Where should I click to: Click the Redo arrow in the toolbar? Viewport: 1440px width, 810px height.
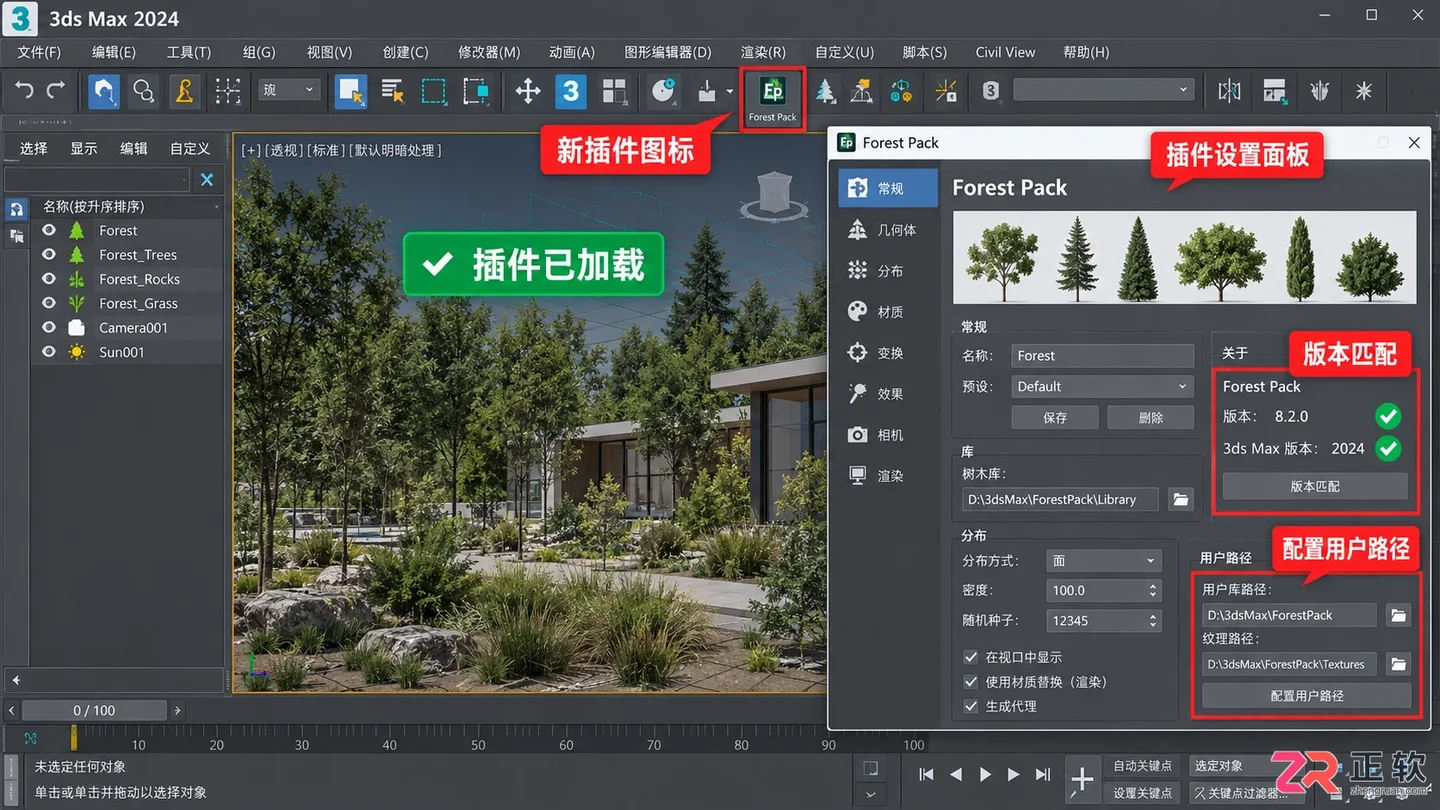pyautogui.click(x=57, y=91)
